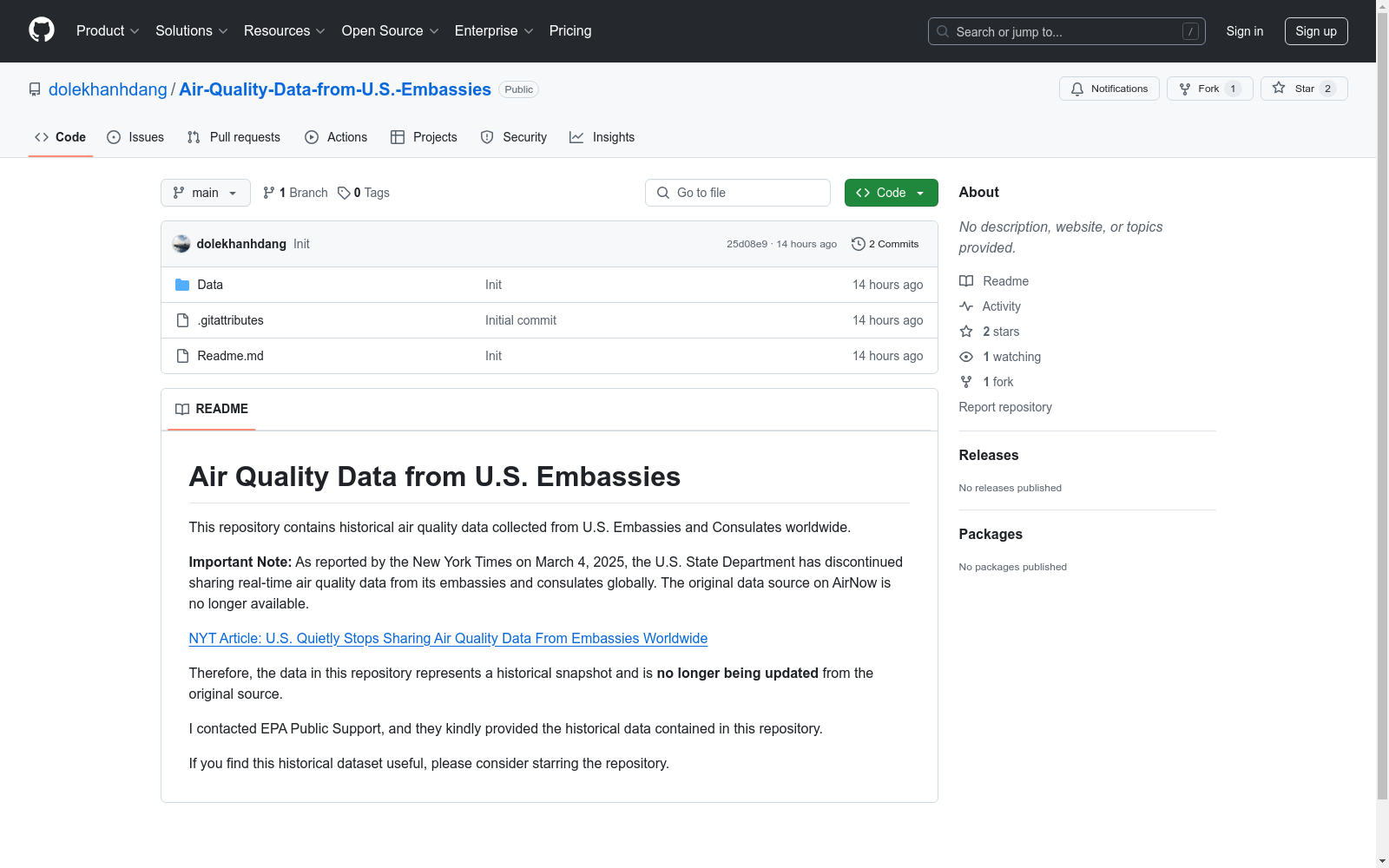Click dolekhanhdang's avatar image
The image size is (1389, 868).
(181, 244)
